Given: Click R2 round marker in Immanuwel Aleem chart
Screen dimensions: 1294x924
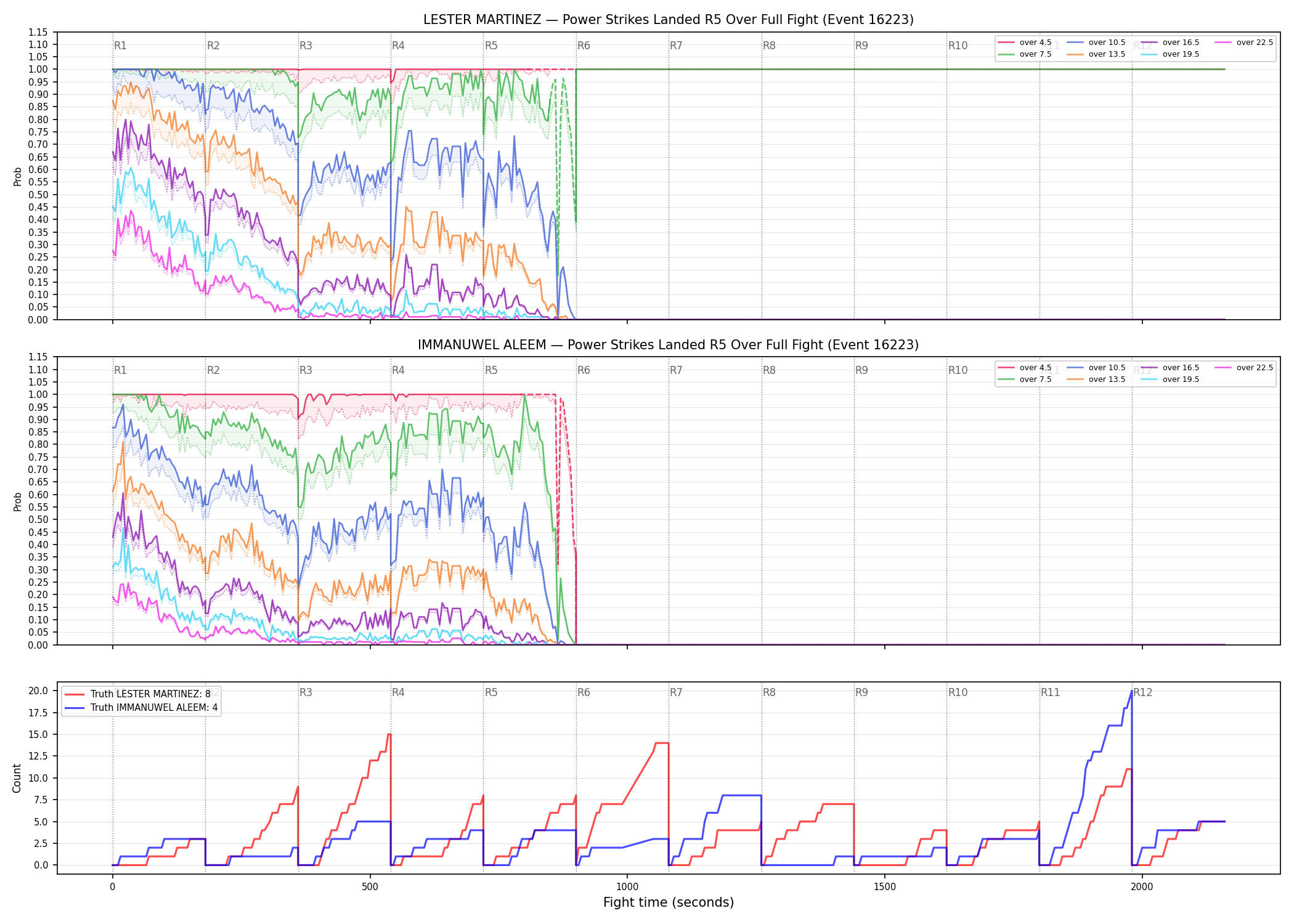Looking at the screenshot, I should tap(213, 370).
